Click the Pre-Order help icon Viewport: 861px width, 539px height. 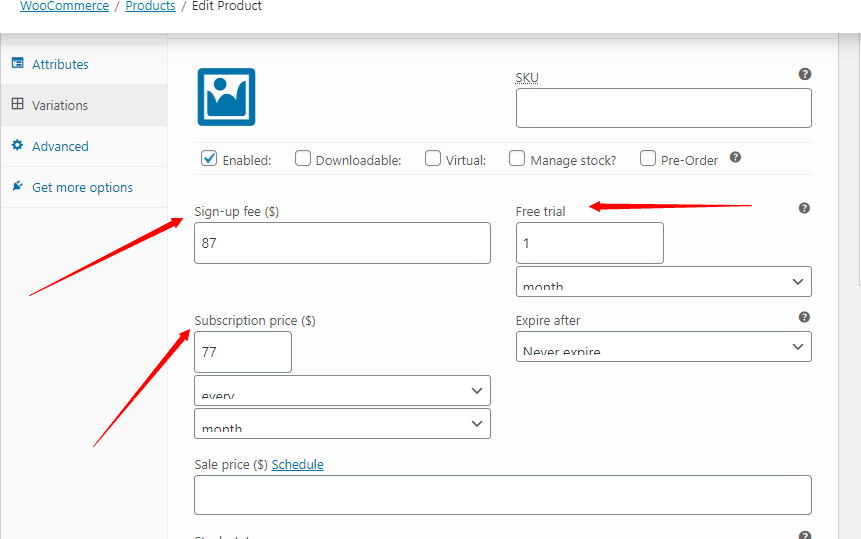click(x=735, y=158)
